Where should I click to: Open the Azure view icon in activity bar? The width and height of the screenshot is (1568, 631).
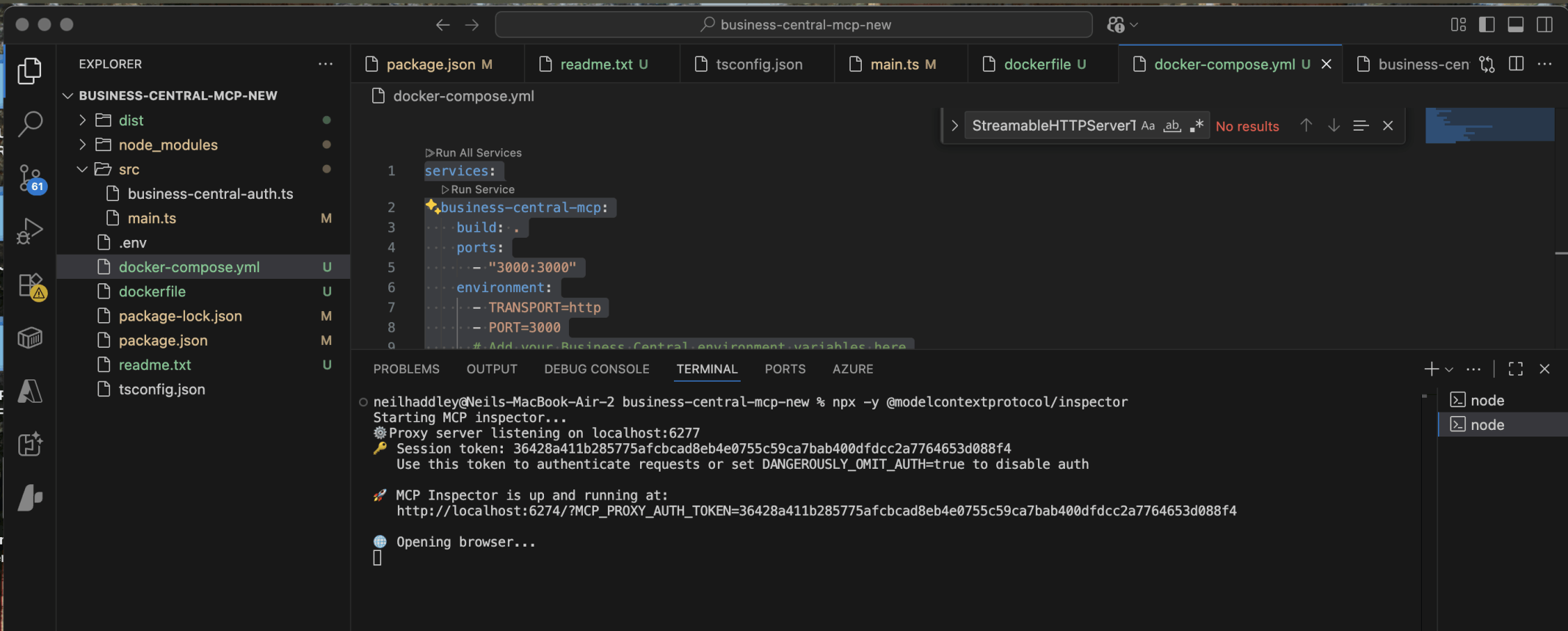point(29,391)
